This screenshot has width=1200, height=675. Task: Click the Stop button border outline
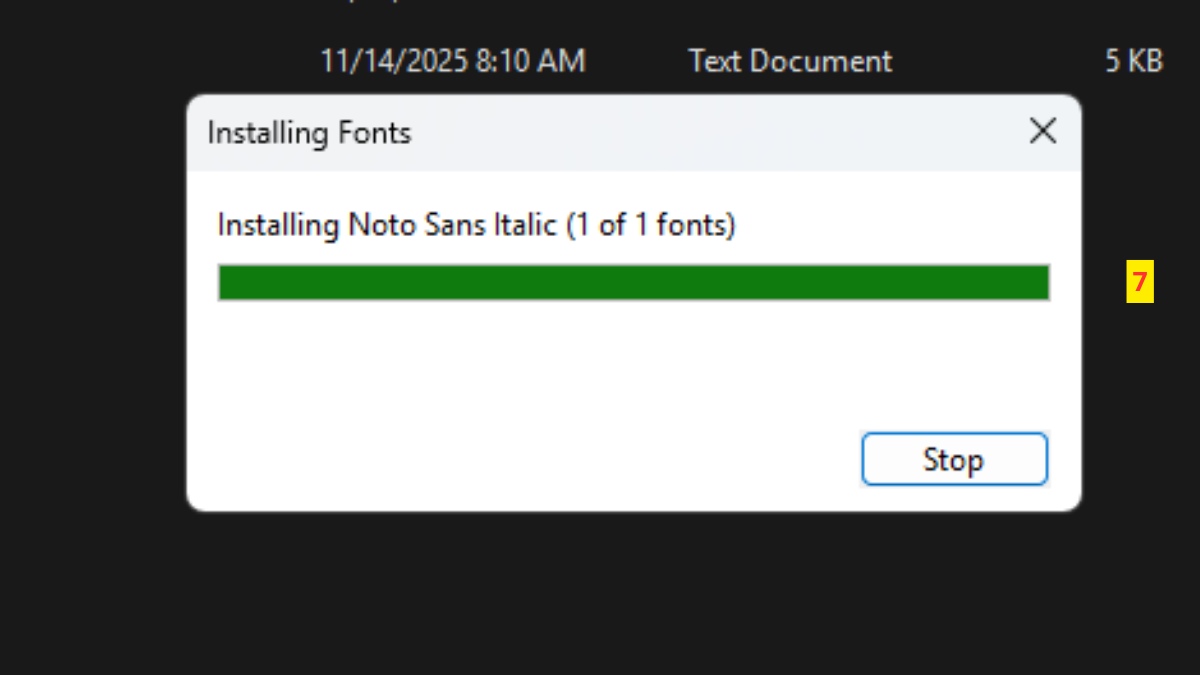coord(954,437)
